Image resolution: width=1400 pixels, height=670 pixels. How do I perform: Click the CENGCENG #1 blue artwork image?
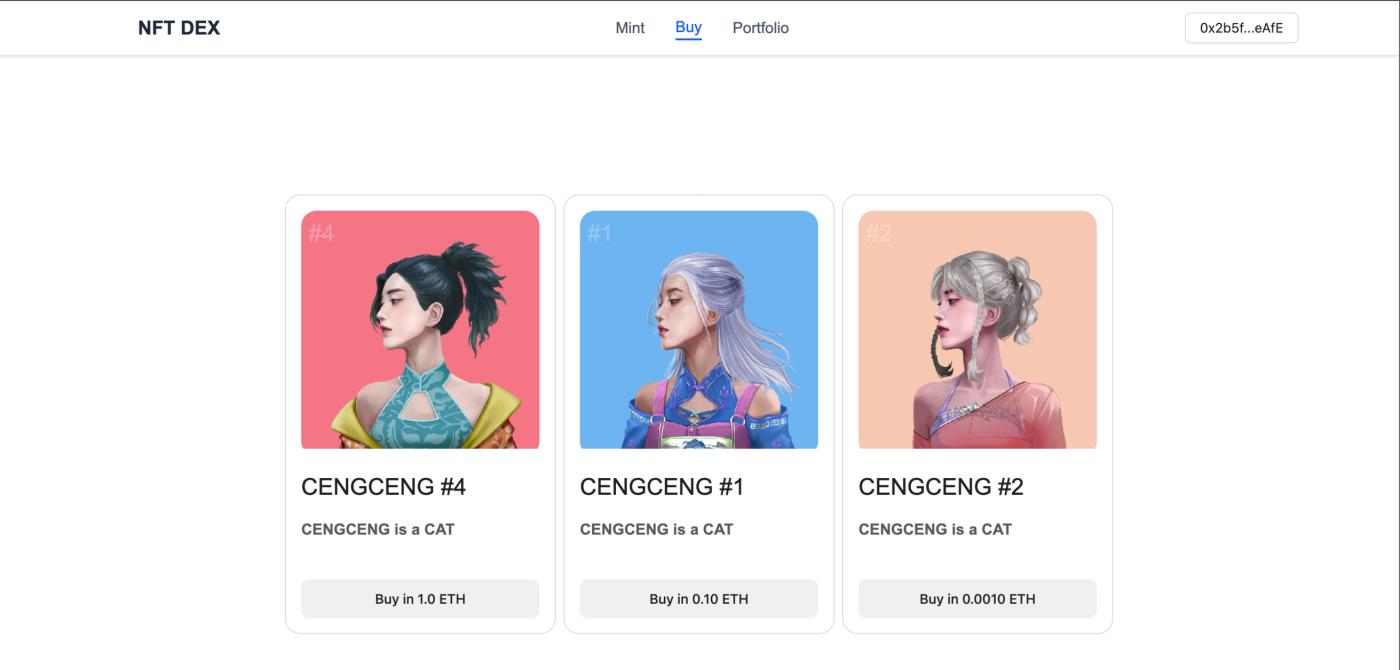699,330
